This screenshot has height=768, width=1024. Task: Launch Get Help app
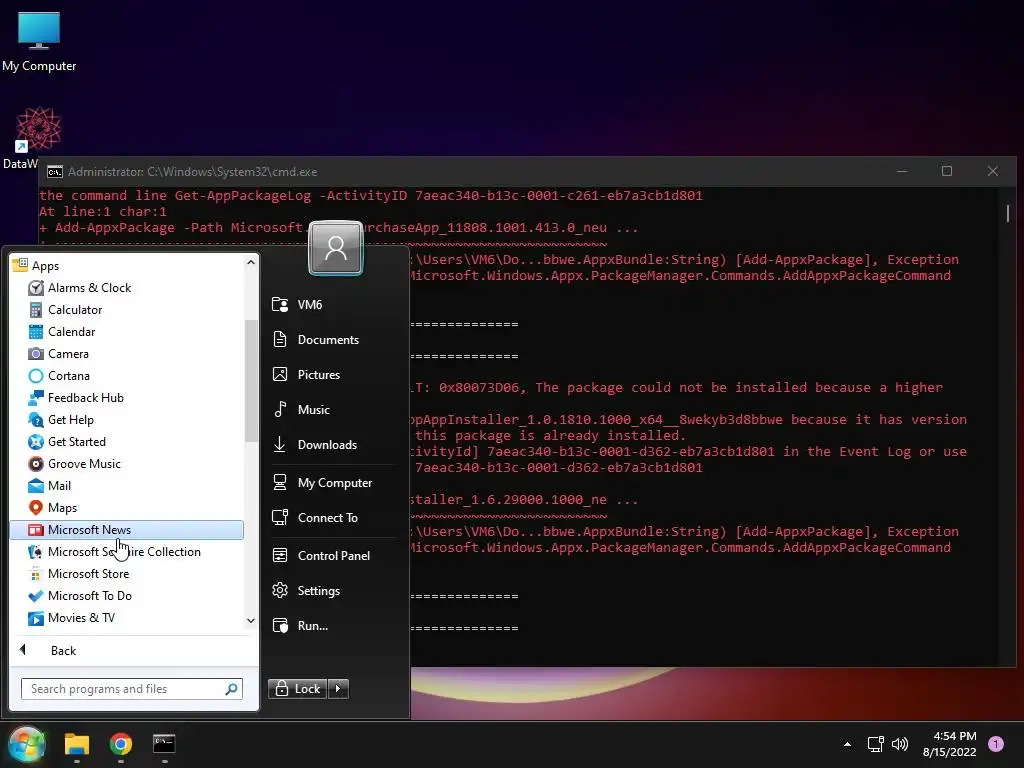click(x=127, y=419)
